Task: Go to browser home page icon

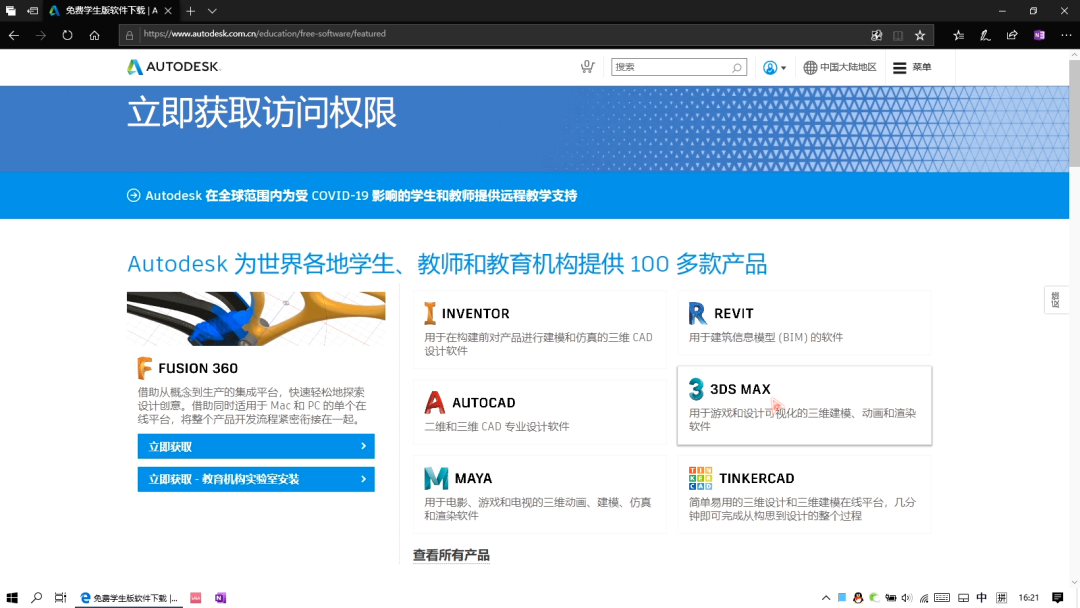Action: pos(94,35)
